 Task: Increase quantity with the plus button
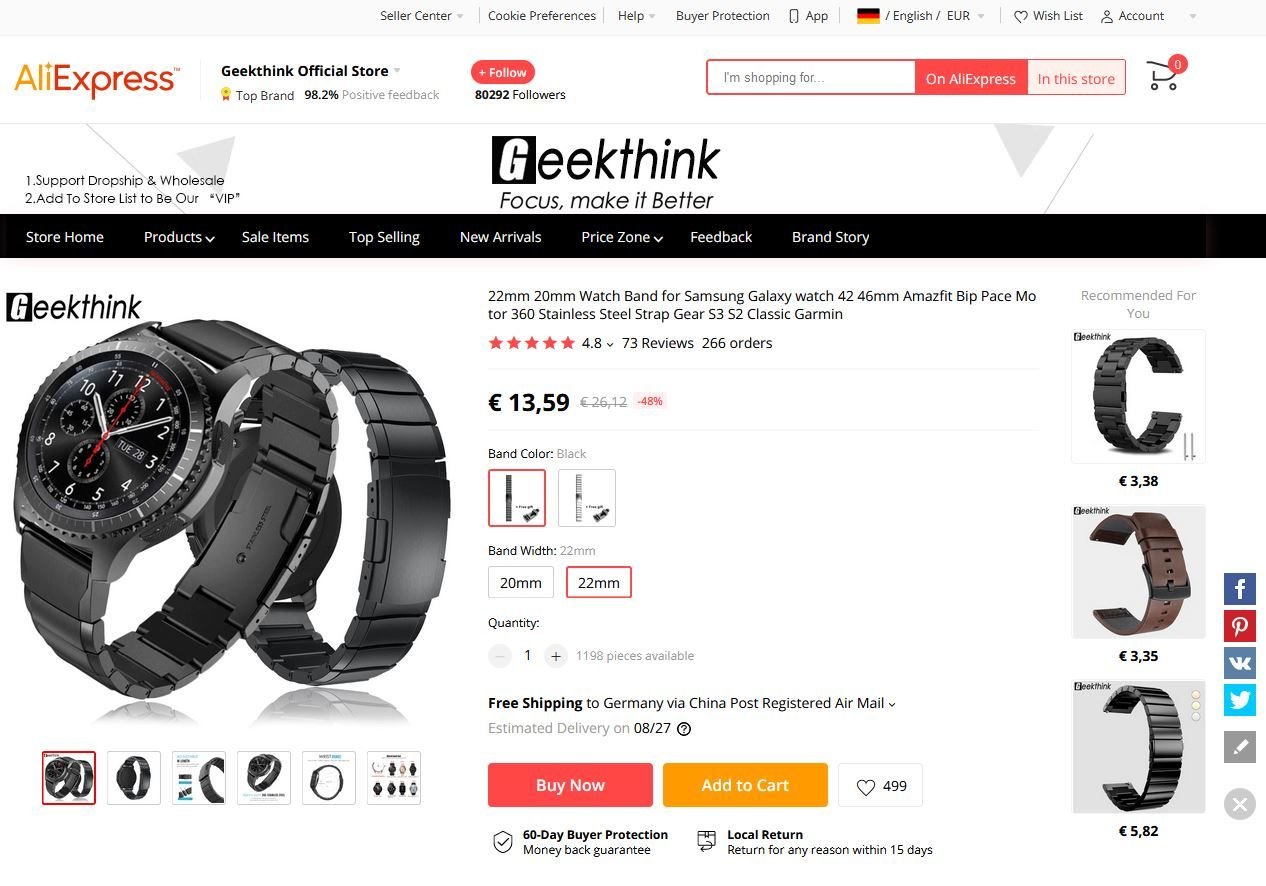point(556,656)
